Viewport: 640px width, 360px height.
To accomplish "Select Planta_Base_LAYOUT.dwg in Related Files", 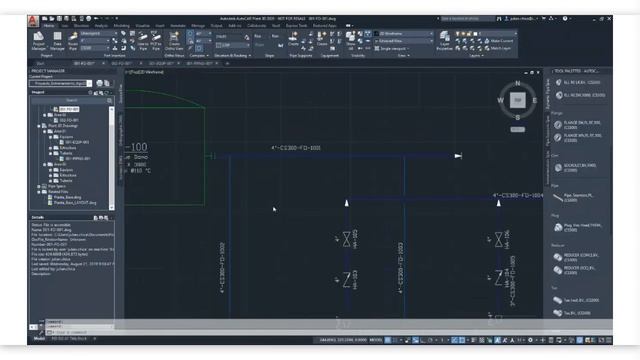I will (75, 202).
